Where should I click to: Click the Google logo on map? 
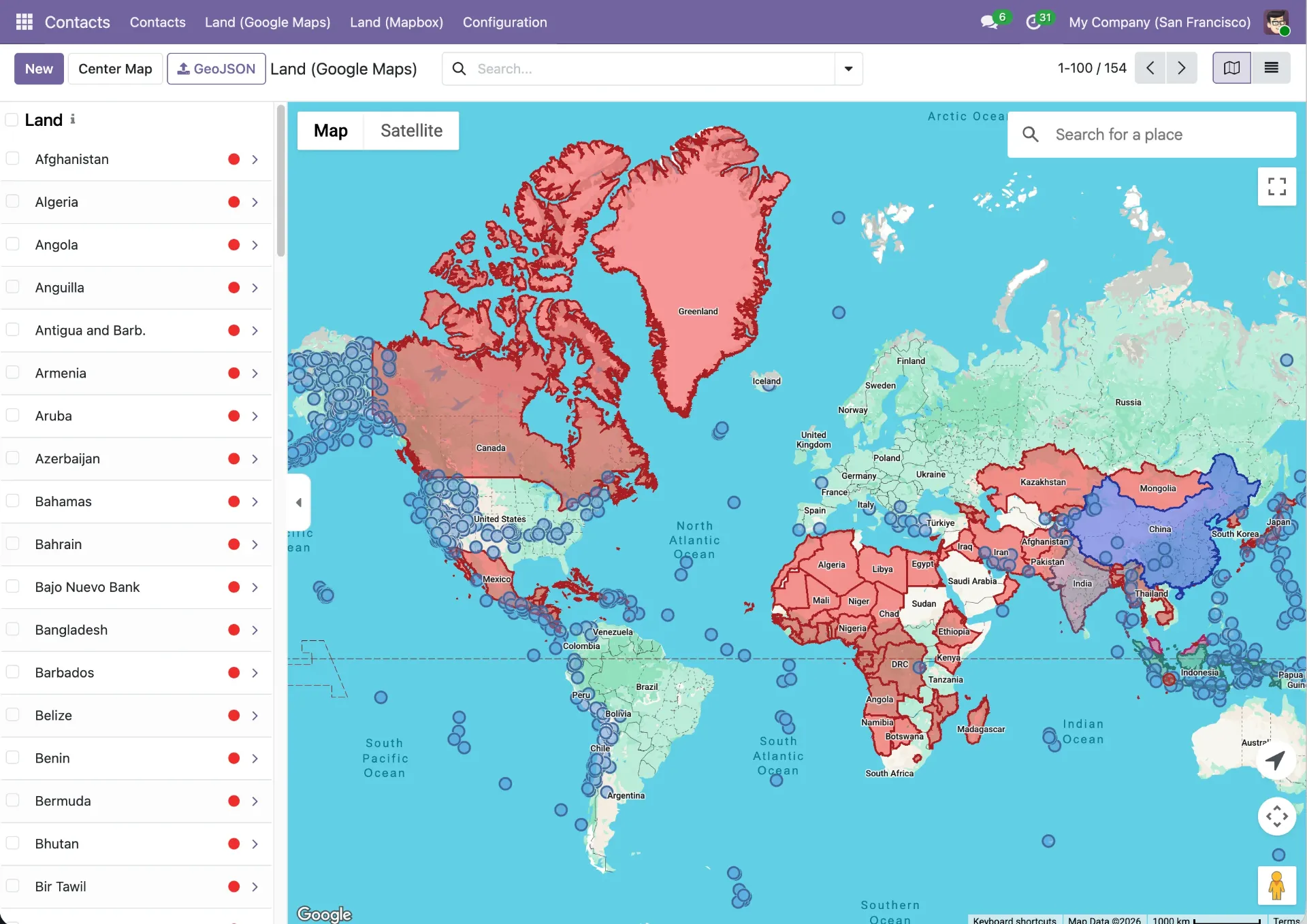click(325, 914)
